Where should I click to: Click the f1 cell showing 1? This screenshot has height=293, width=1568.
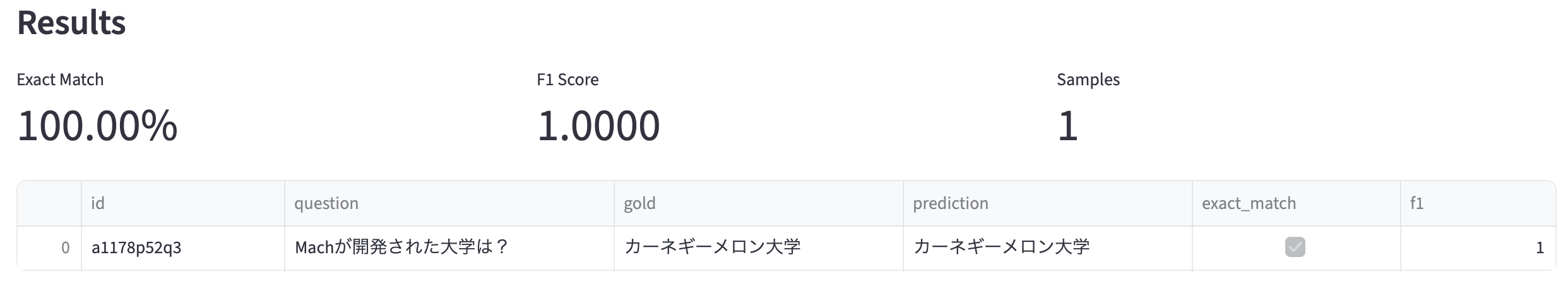coord(1540,248)
